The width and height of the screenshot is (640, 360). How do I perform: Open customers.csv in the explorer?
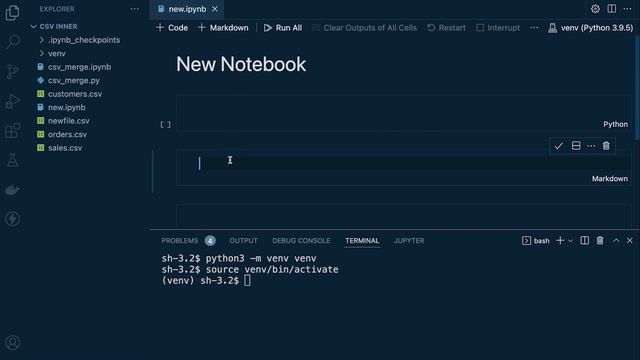[x=75, y=94]
